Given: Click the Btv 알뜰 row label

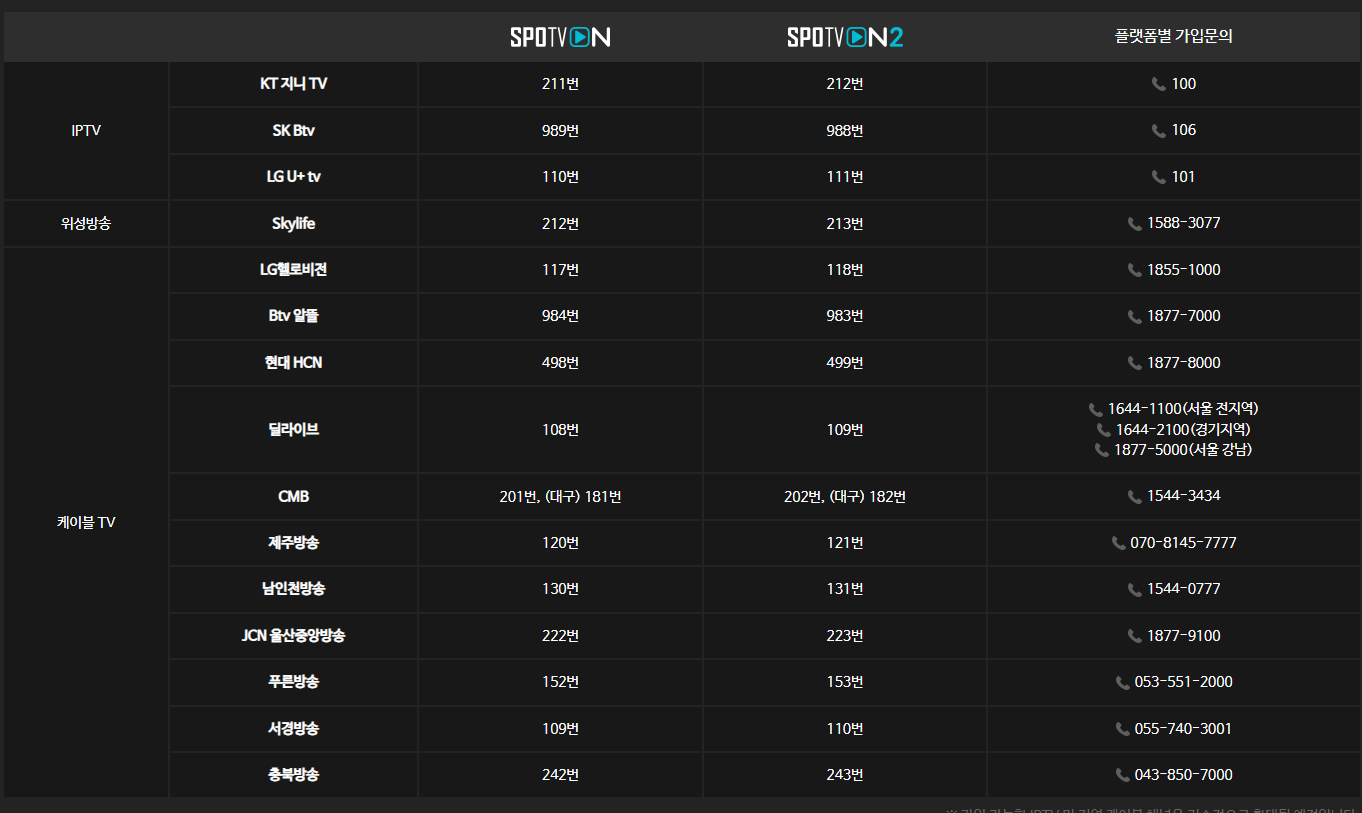Looking at the screenshot, I should click(293, 316).
